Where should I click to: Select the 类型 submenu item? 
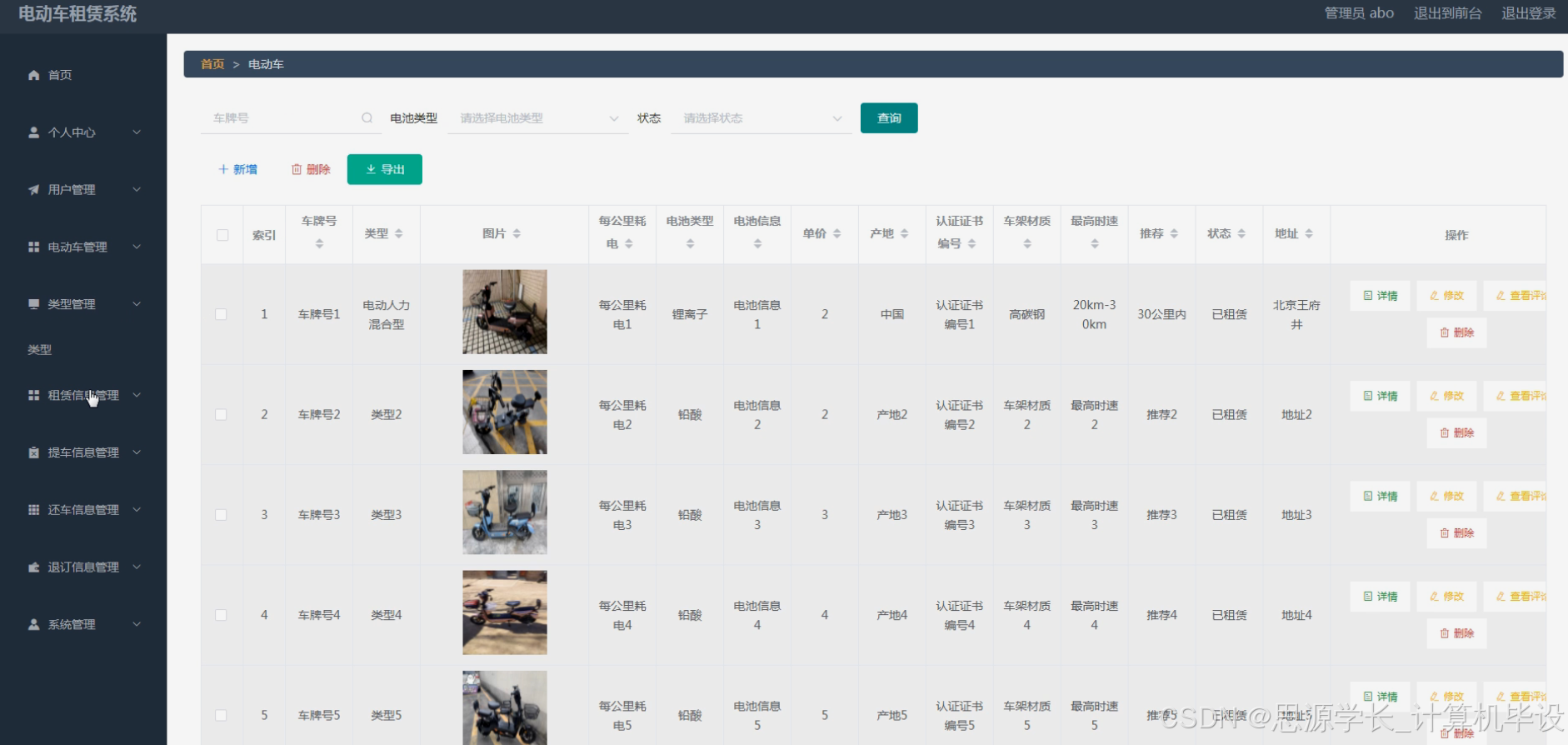[40, 350]
